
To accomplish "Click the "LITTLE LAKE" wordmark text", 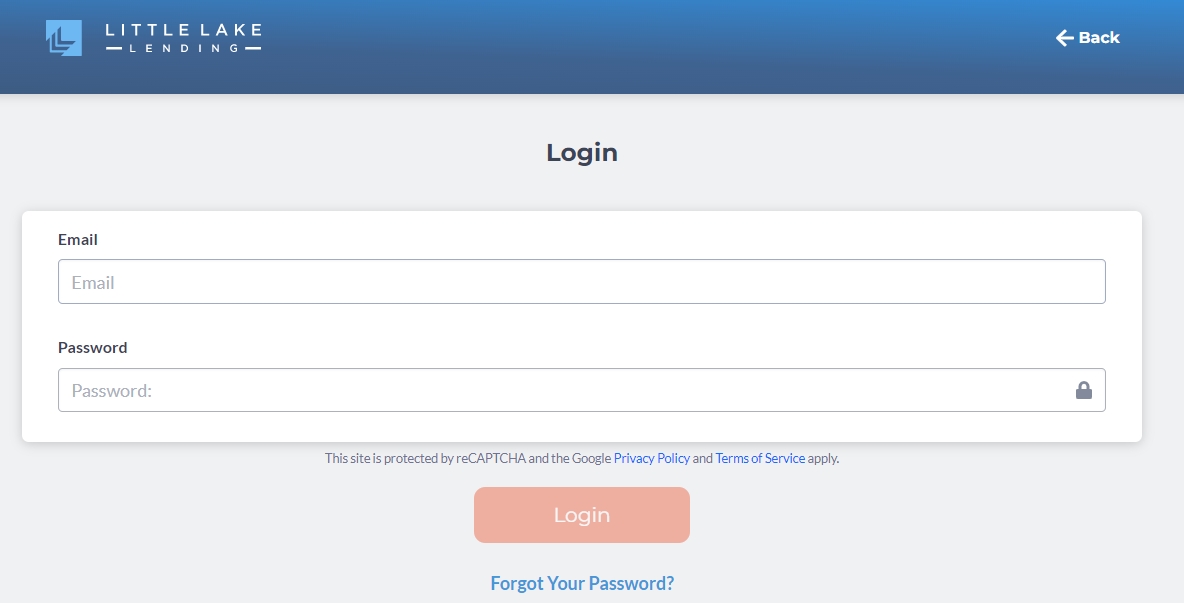I will click(183, 31).
